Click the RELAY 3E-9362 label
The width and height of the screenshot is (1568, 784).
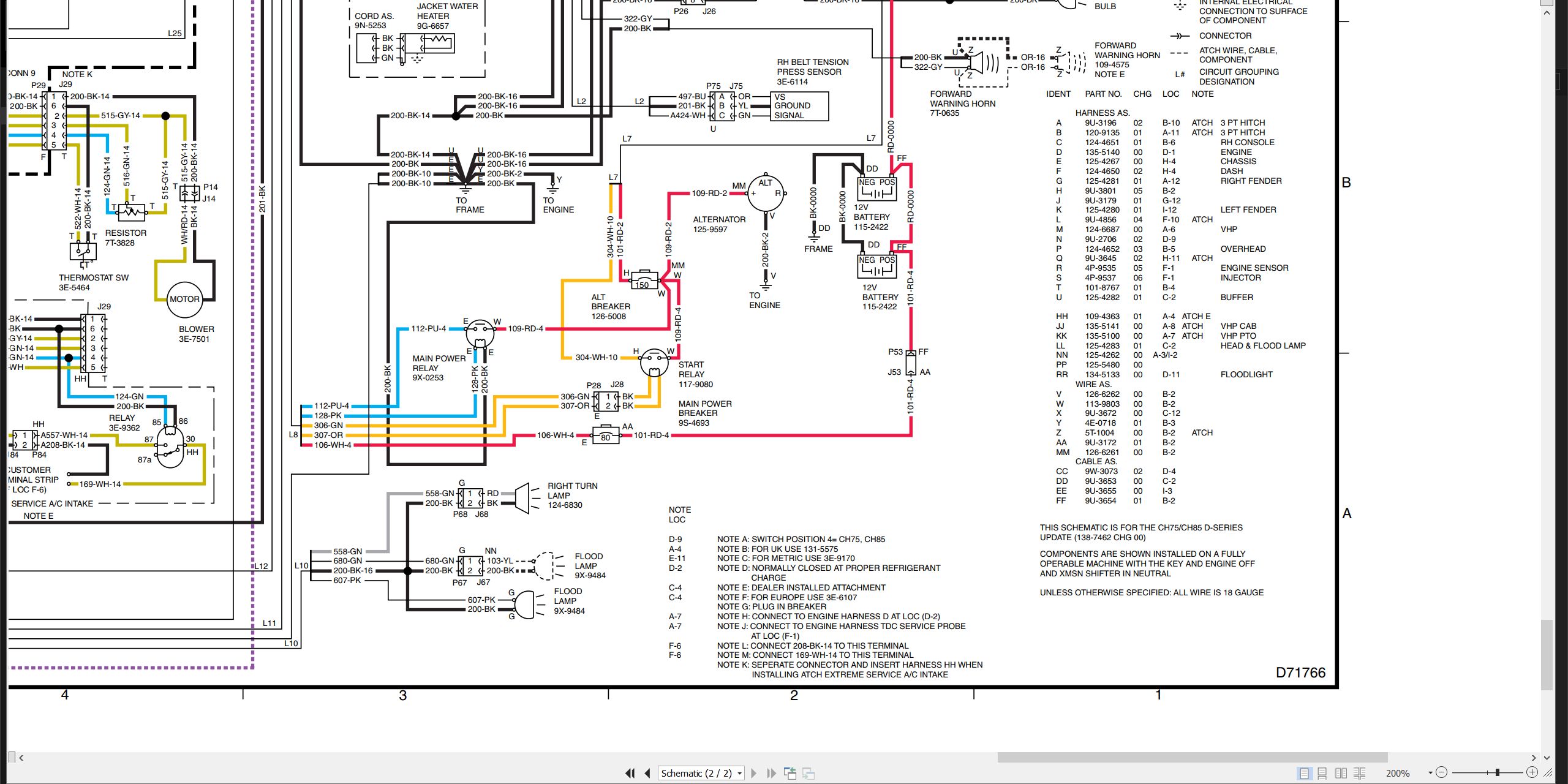pyautogui.click(x=124, y=423)
